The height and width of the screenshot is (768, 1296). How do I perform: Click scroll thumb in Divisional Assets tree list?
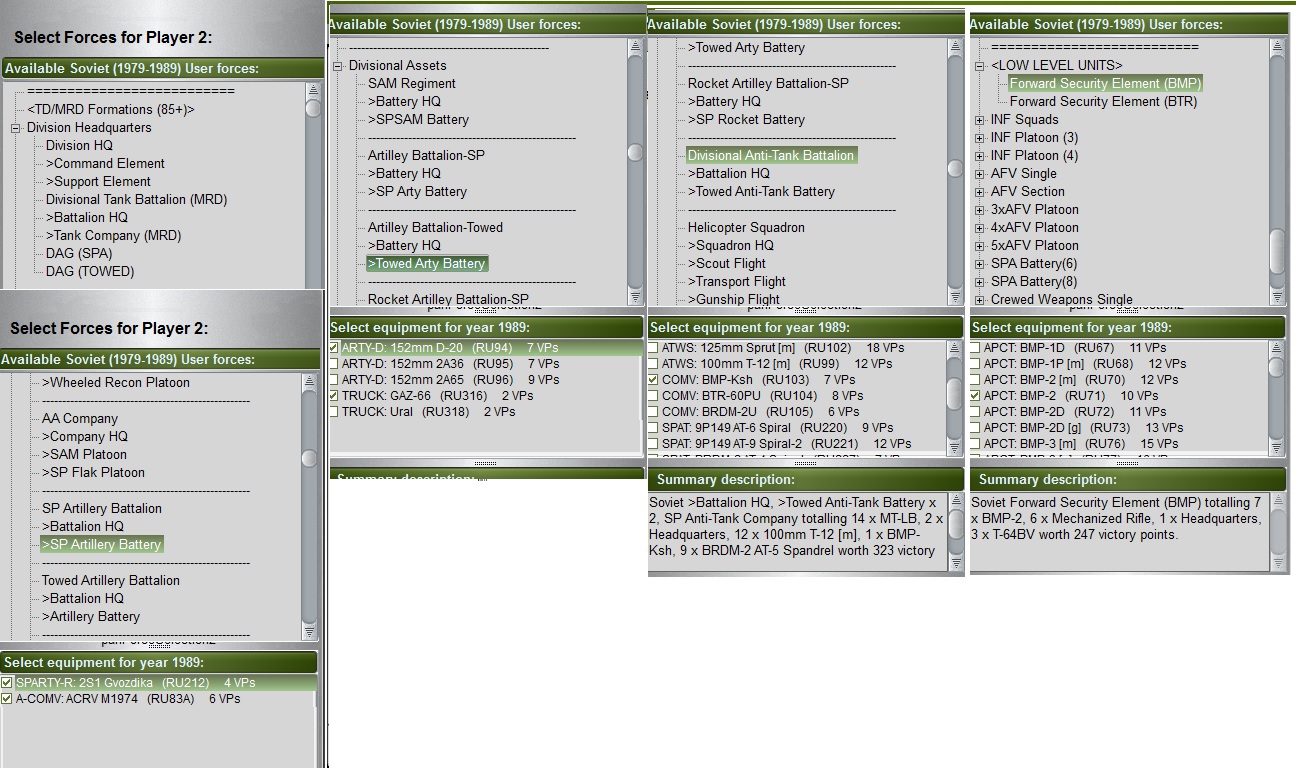(x=635, y=153)
